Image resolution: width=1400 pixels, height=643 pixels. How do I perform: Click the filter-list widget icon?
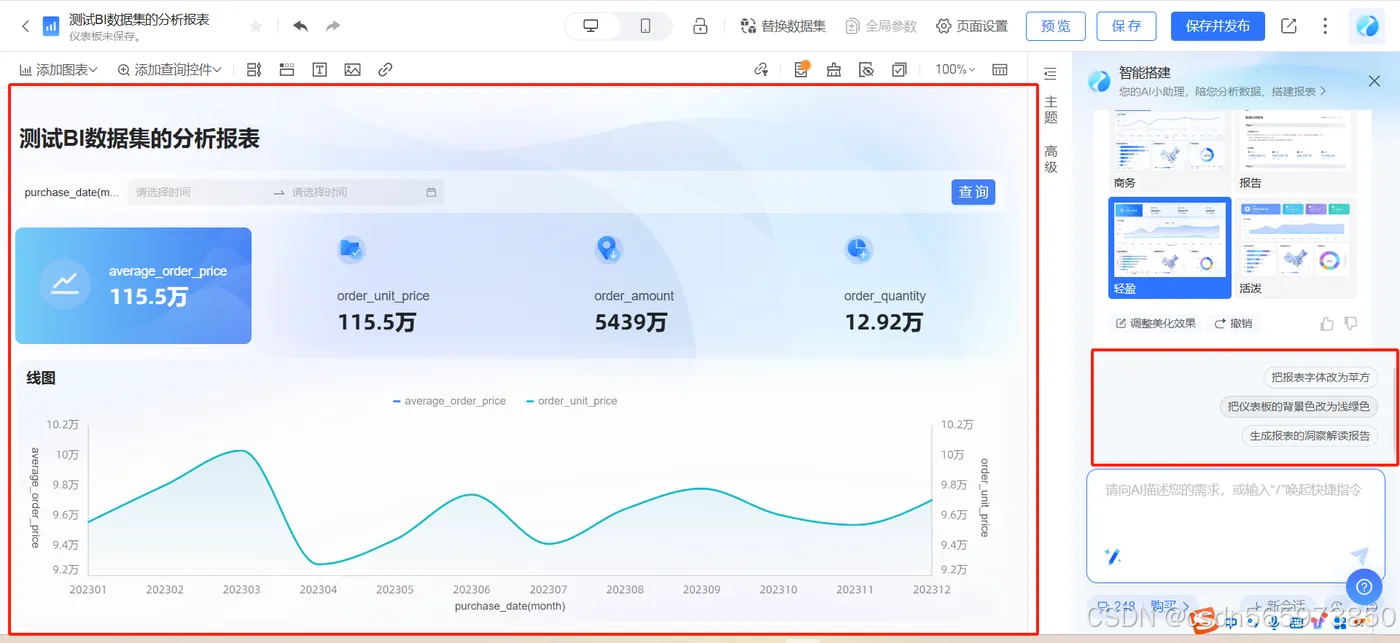[253, 70]
